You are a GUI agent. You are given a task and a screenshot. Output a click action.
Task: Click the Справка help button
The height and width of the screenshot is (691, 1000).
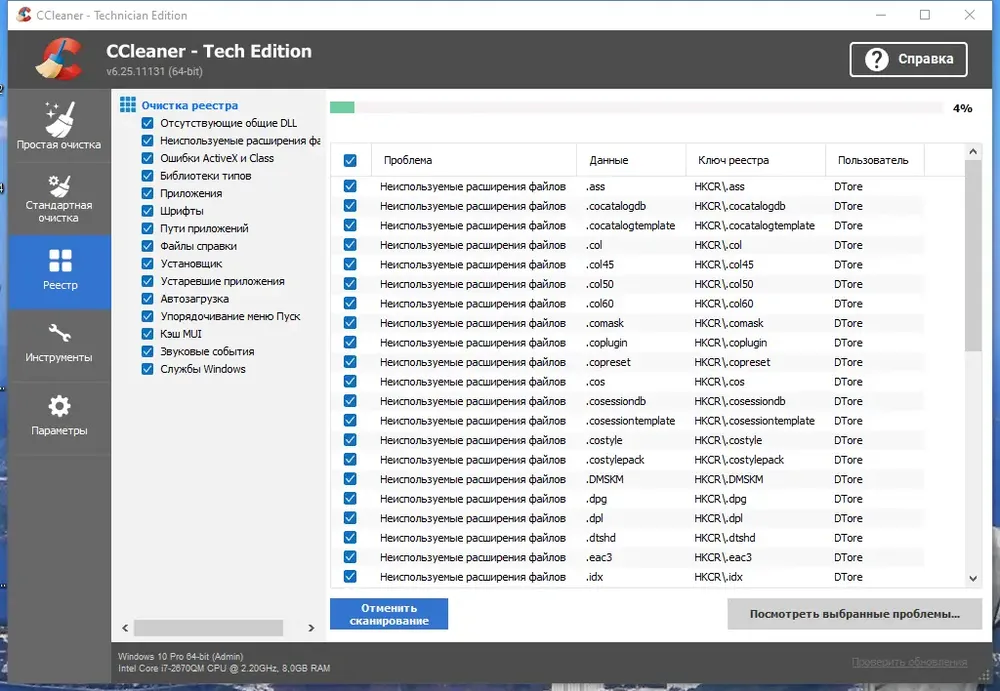(x=908, y=59)
